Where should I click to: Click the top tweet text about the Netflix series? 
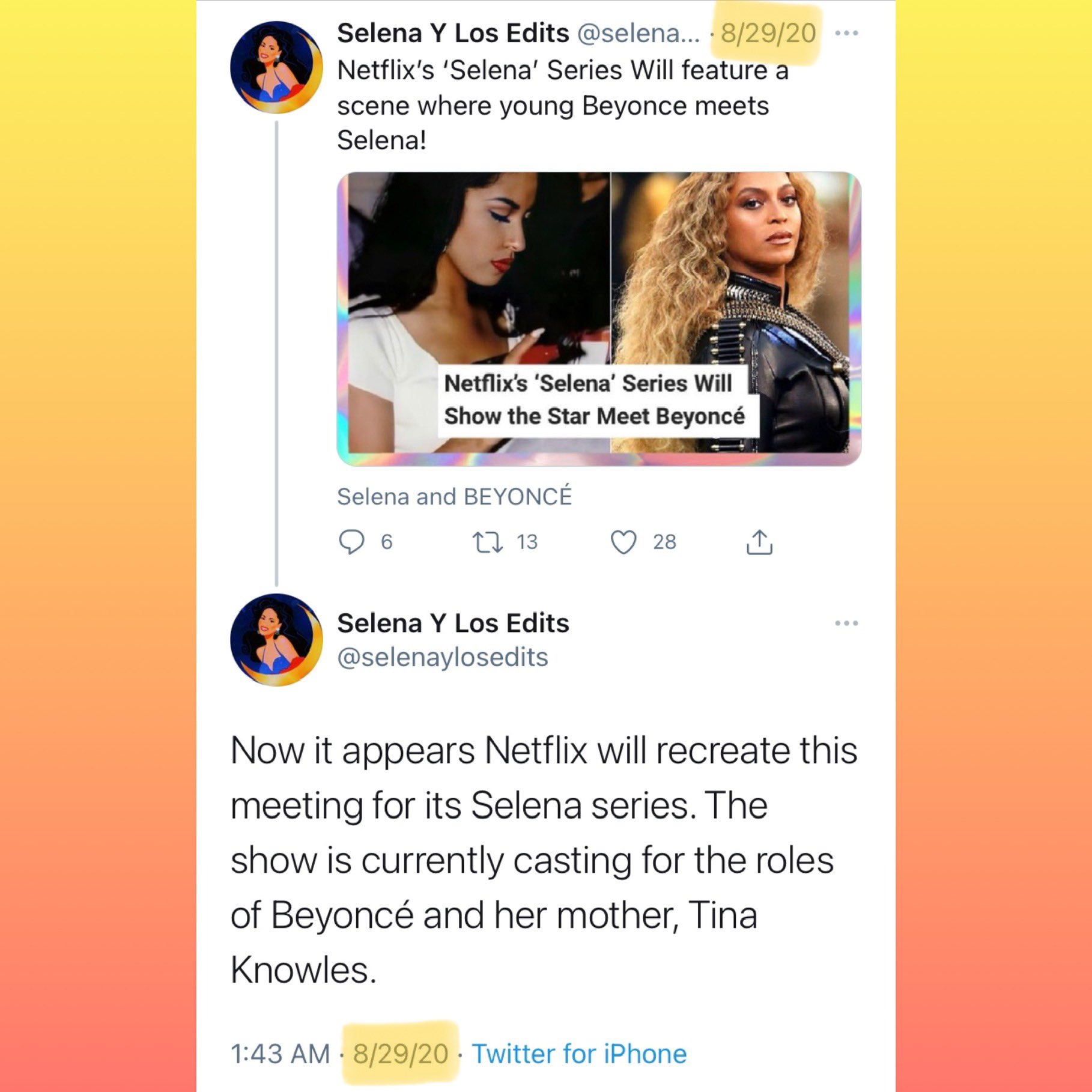pyautogui.click(x=563, y=105)
